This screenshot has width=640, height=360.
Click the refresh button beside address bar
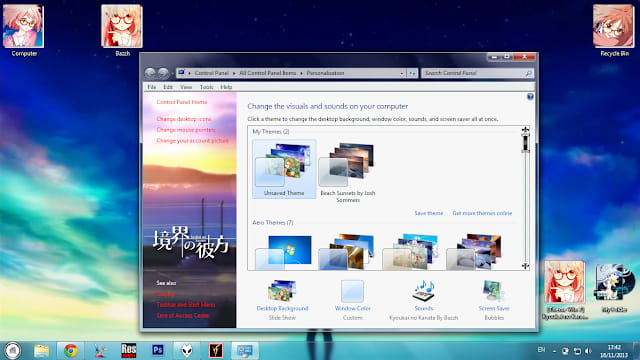point(412,73)
